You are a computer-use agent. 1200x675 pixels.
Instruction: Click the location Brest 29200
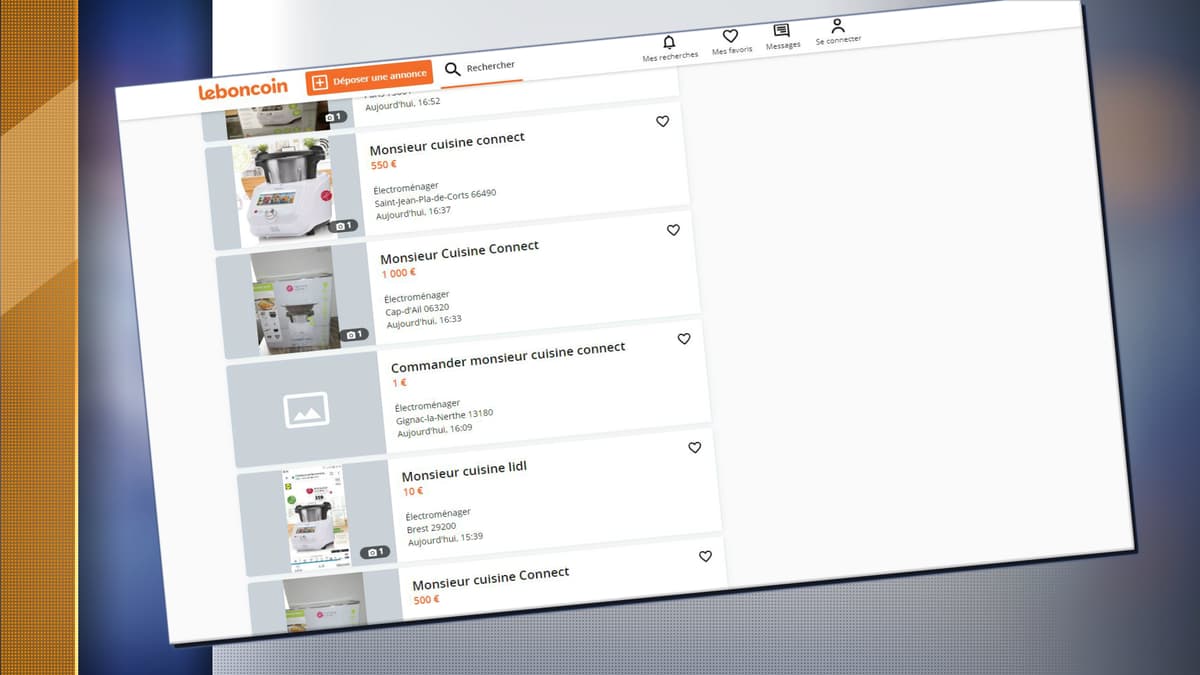tap(431, 527)
